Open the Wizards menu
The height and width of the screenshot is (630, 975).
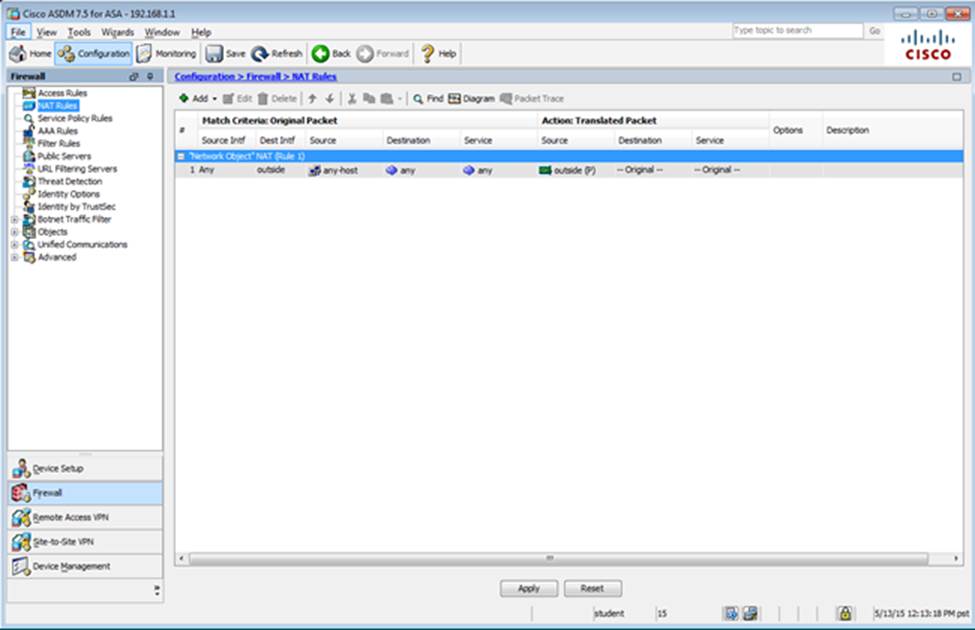(117, 32)
